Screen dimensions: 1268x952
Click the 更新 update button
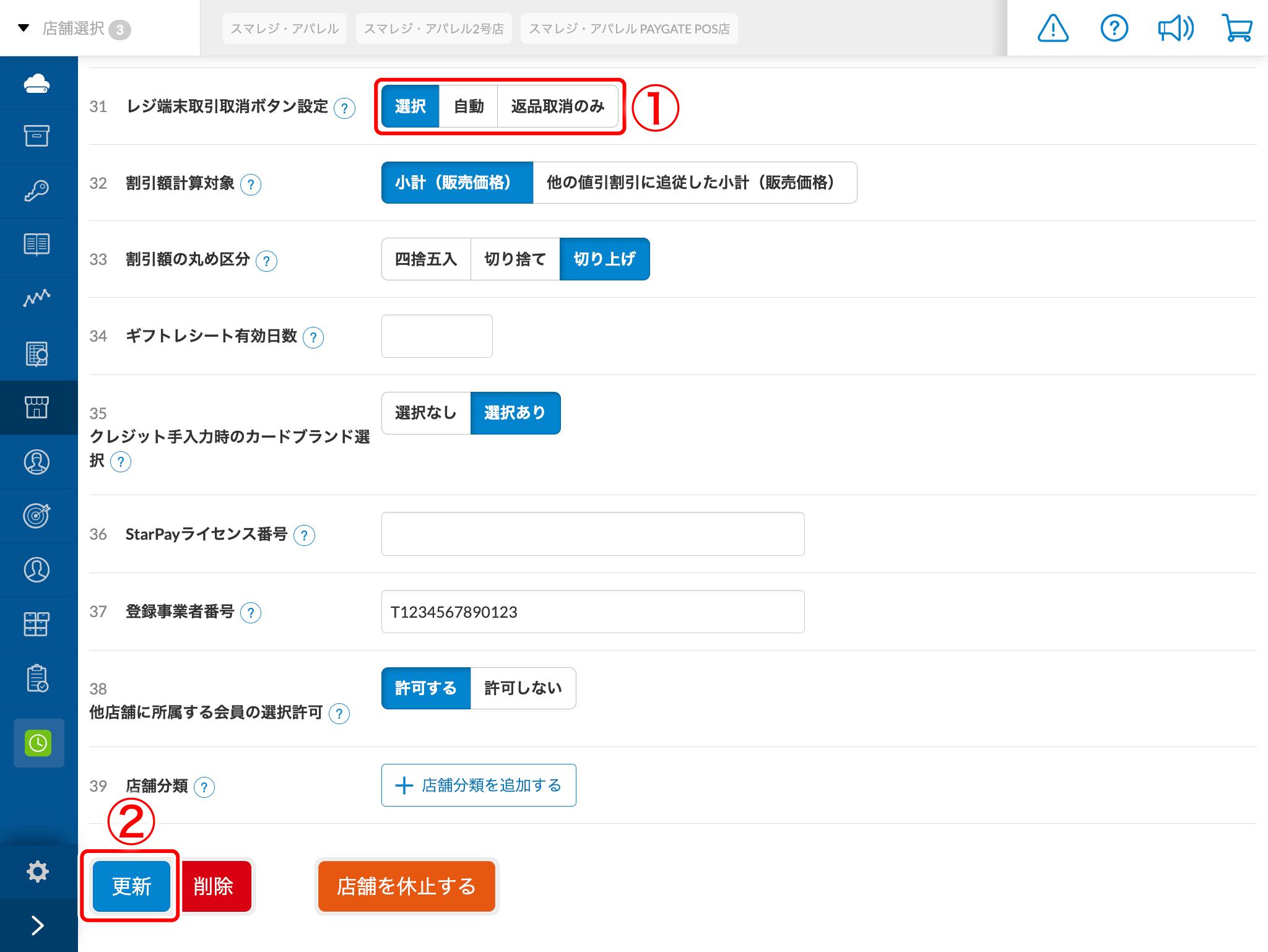(131, 886)
